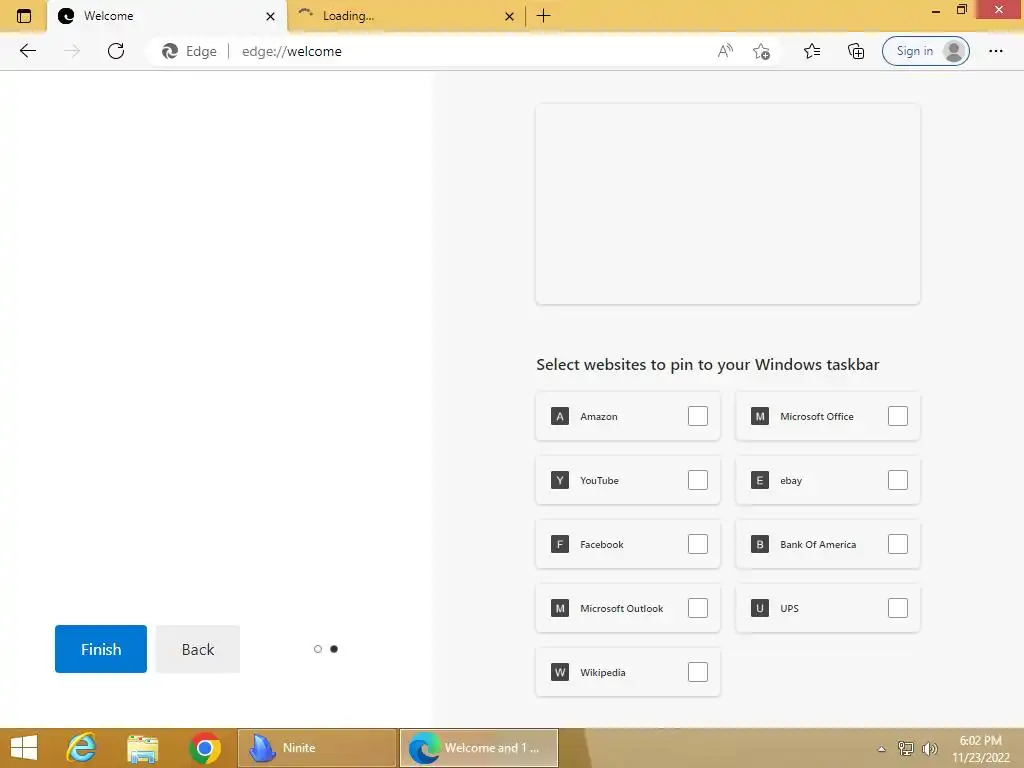1024x768 pixels.
Task: Open the tab actions menu icon
Action: tap(24, 16)
